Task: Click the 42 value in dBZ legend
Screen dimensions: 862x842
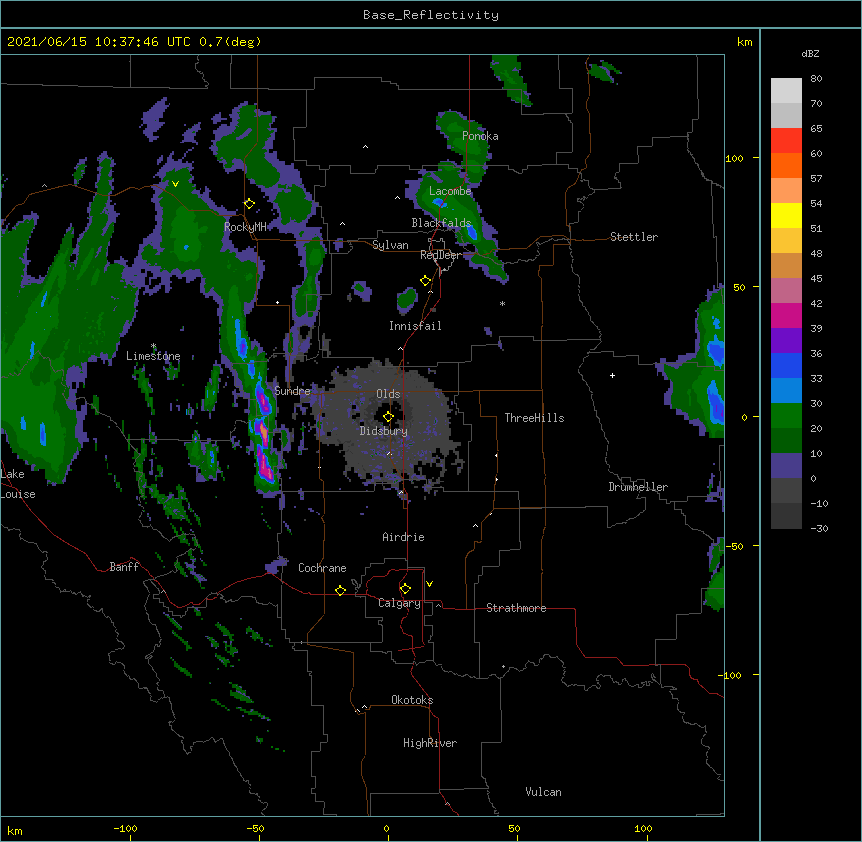Action: pyautogui.click(x=816, y=303)
